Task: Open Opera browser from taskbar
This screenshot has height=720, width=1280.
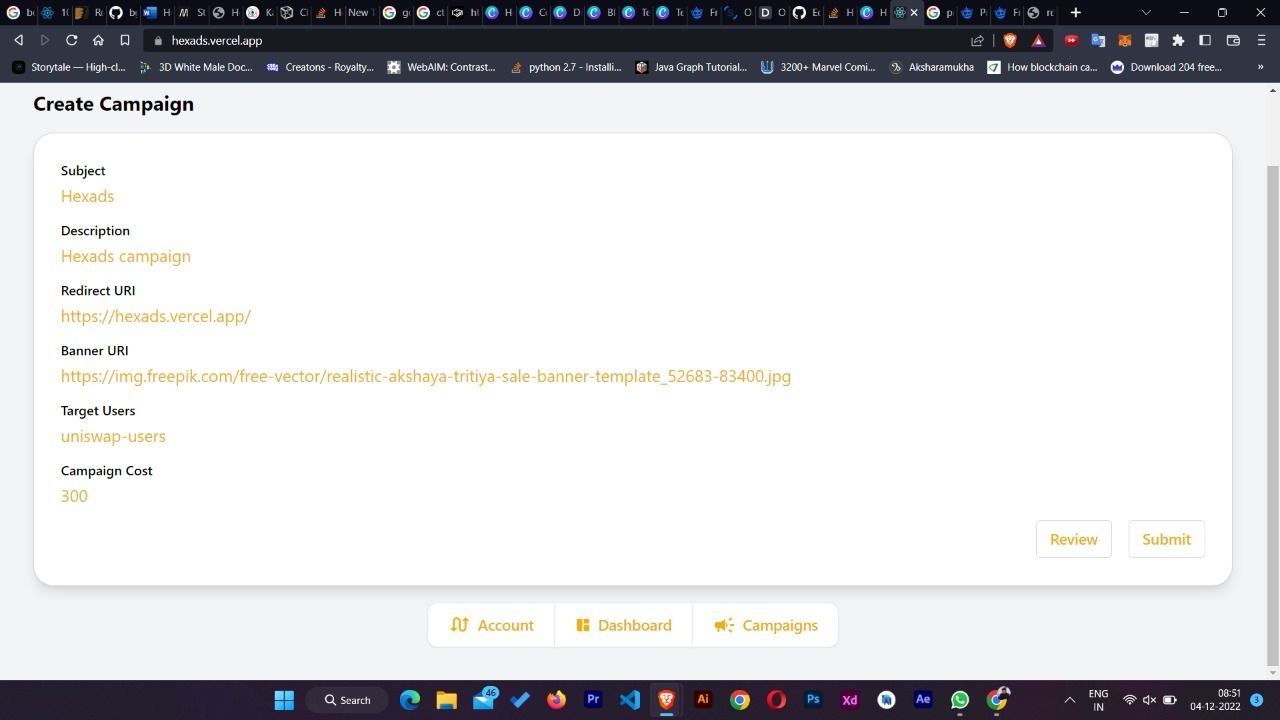Action: click(x=776, y=700)
